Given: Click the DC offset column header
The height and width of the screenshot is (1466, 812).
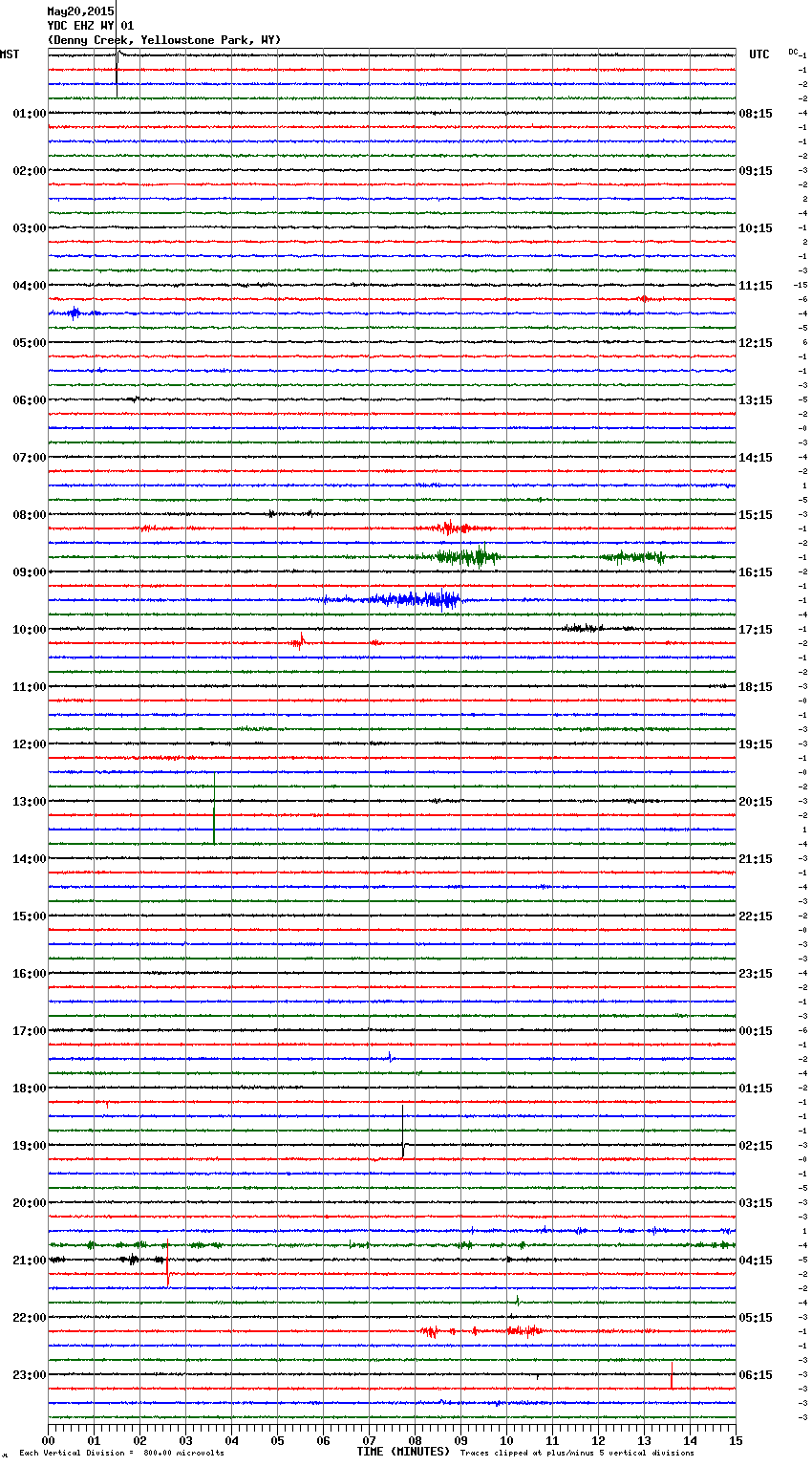Looking at the screenshot, I should coord(793,52).
